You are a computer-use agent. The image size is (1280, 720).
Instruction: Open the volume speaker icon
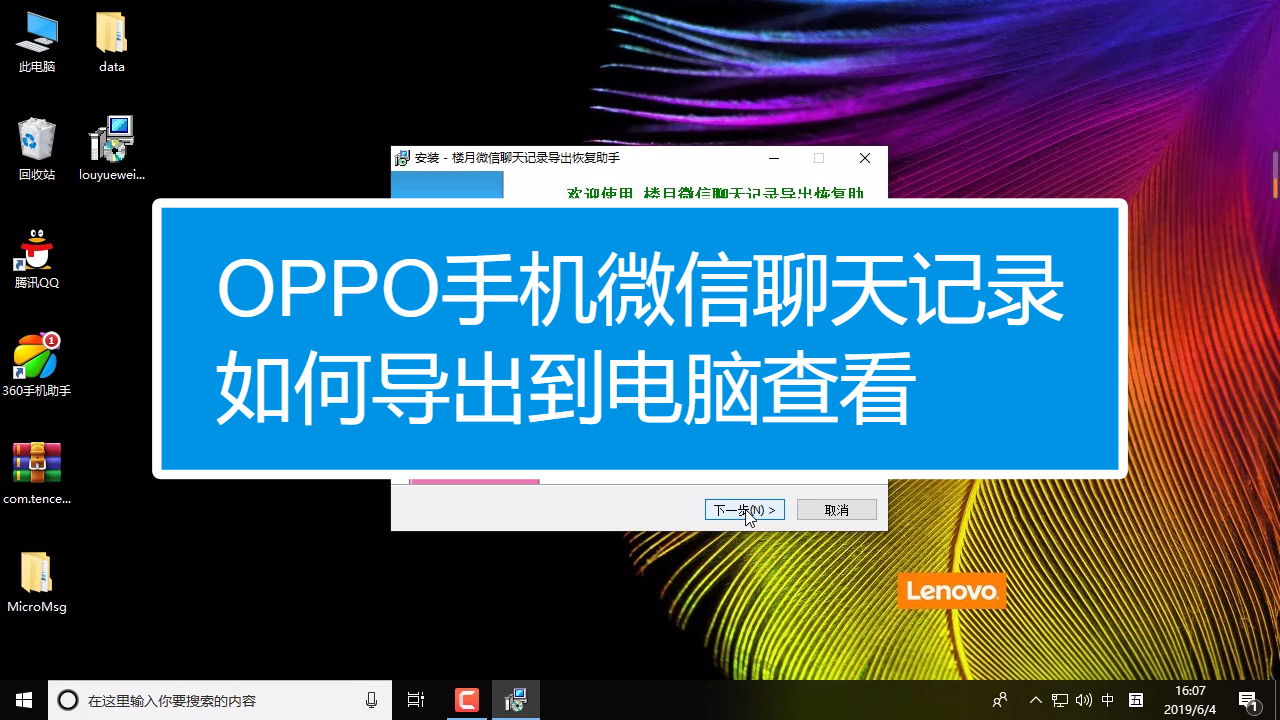click(1084, 700)
